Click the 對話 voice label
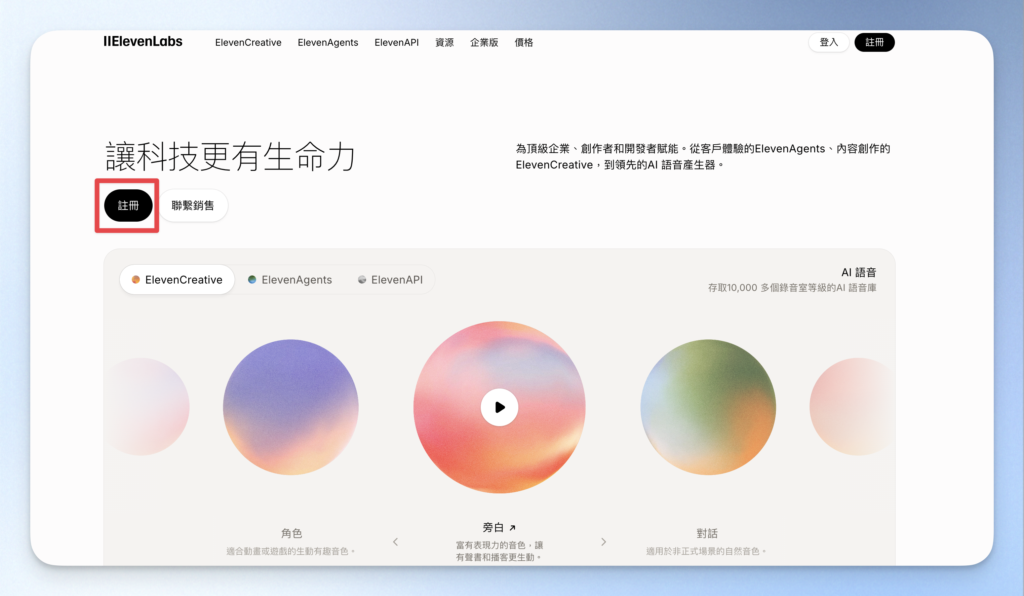This screenshot has height=596, width=1024. [707, 533]
